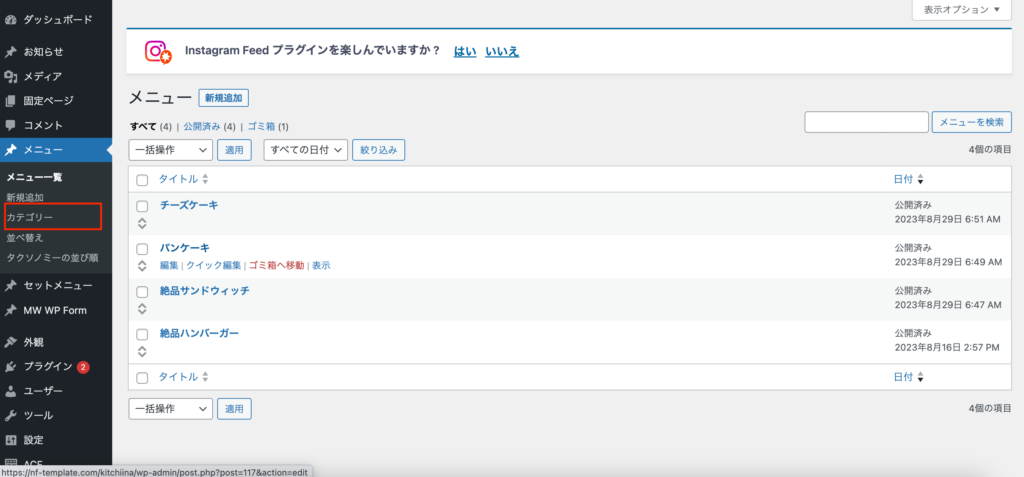Click 表示 under パンケーキ
This screenshot has width=1024, height=477.
(321, 265)
